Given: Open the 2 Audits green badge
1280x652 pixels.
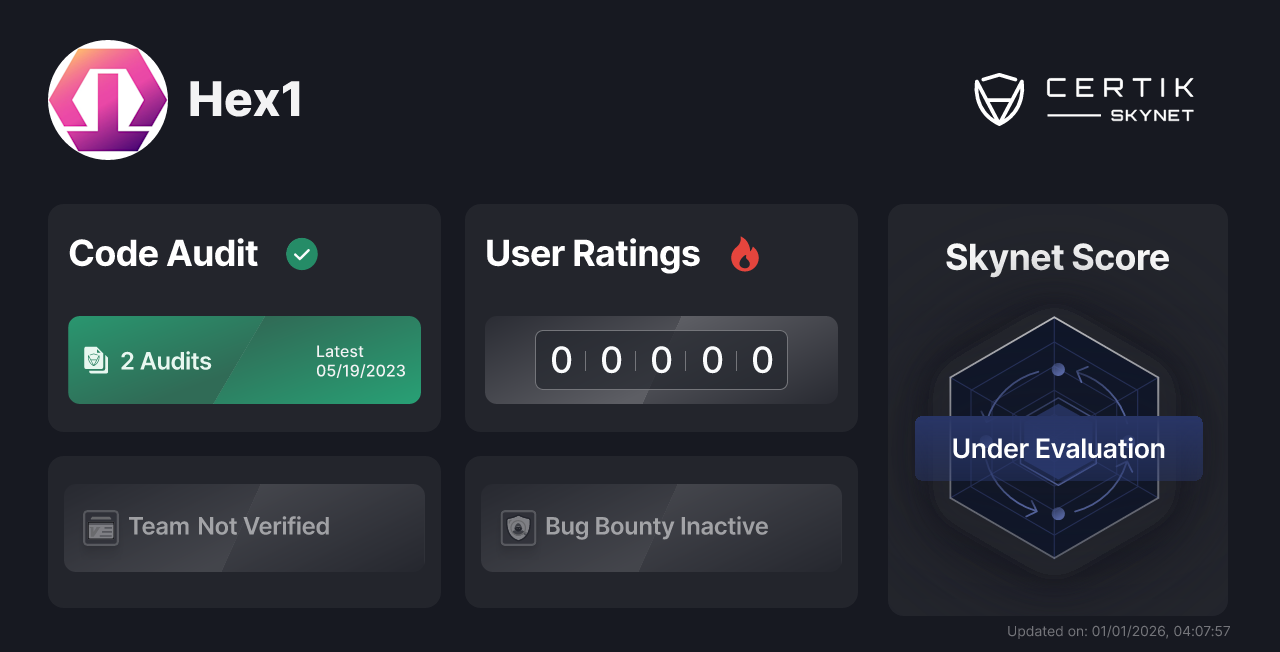Looking at the screenshot, I should [244, 360].
